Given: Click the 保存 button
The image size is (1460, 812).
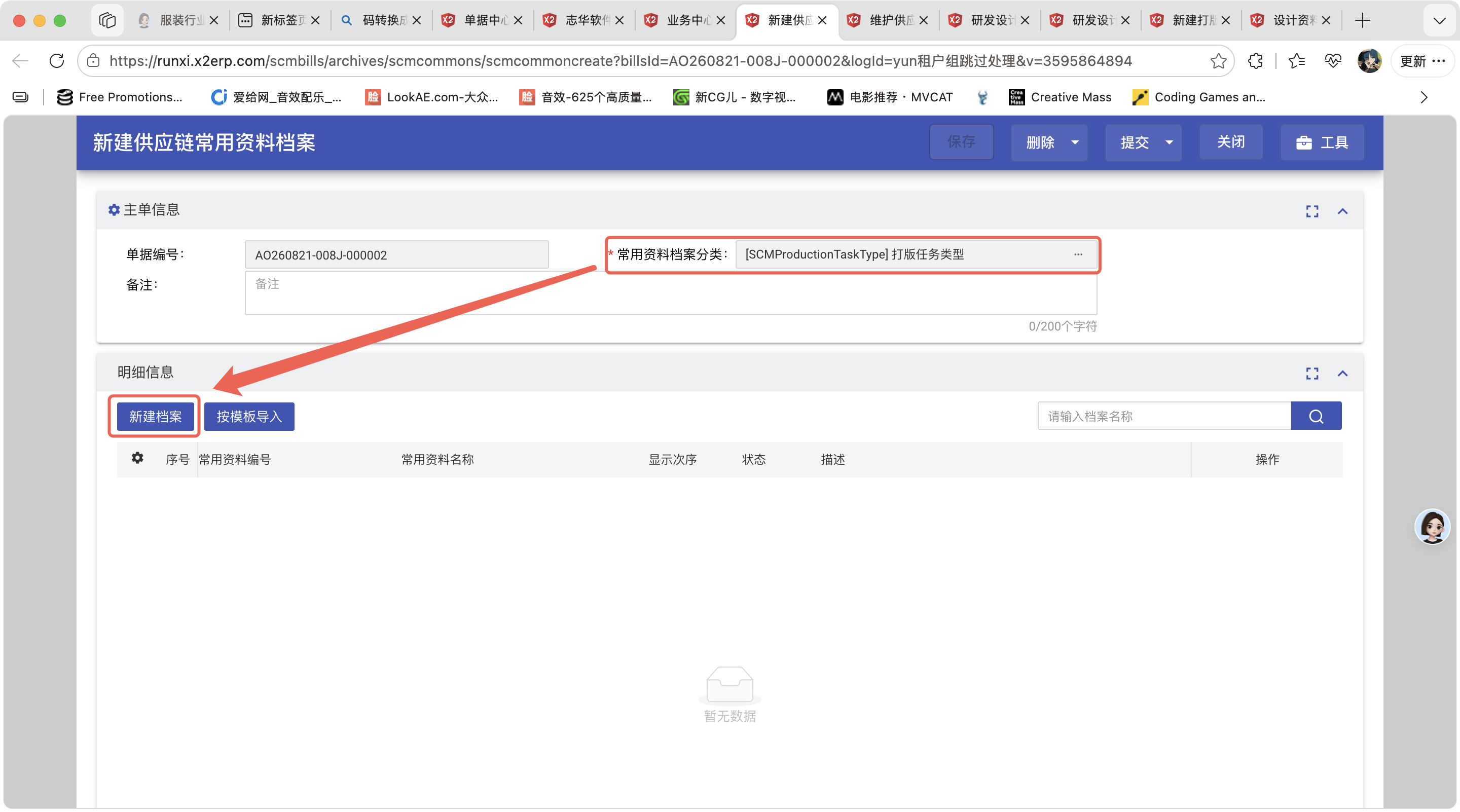Looking at the screenshot, I should tap(961, 142).
